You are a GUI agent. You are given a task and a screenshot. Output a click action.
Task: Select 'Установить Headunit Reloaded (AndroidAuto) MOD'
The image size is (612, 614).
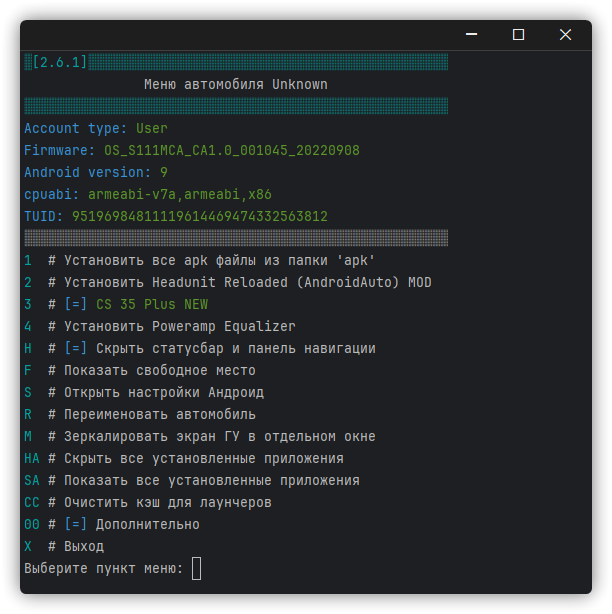click(x=248, y=283)
